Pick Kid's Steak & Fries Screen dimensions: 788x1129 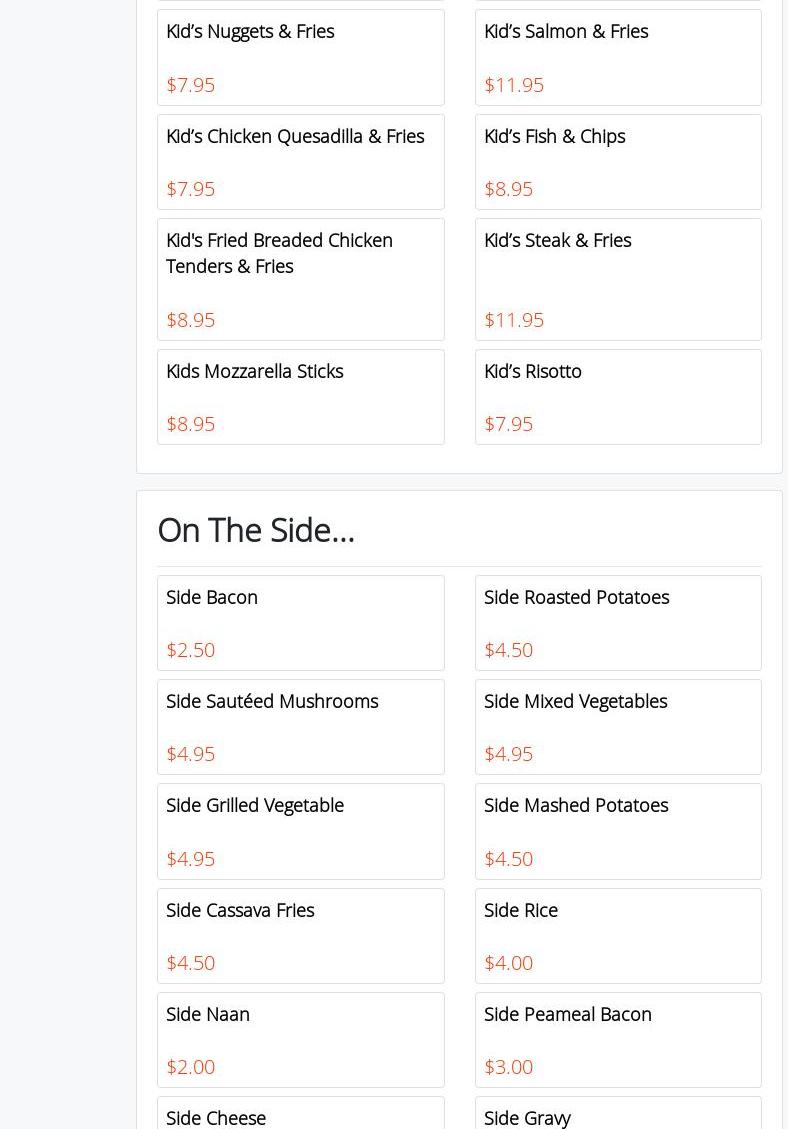pos(618,279)
